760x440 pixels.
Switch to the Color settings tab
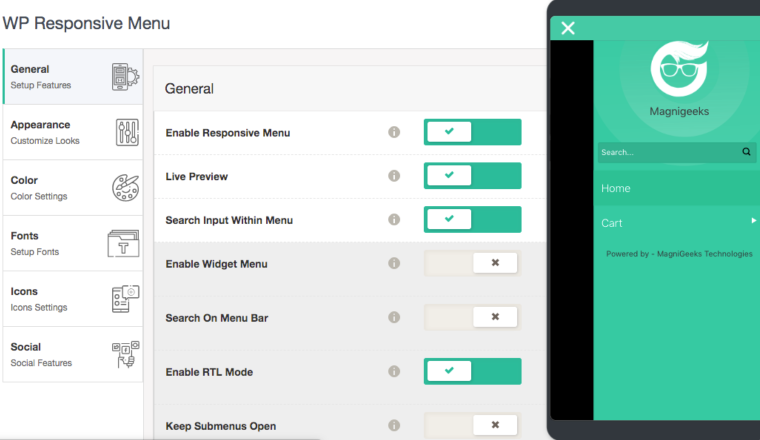coord(73,188)
